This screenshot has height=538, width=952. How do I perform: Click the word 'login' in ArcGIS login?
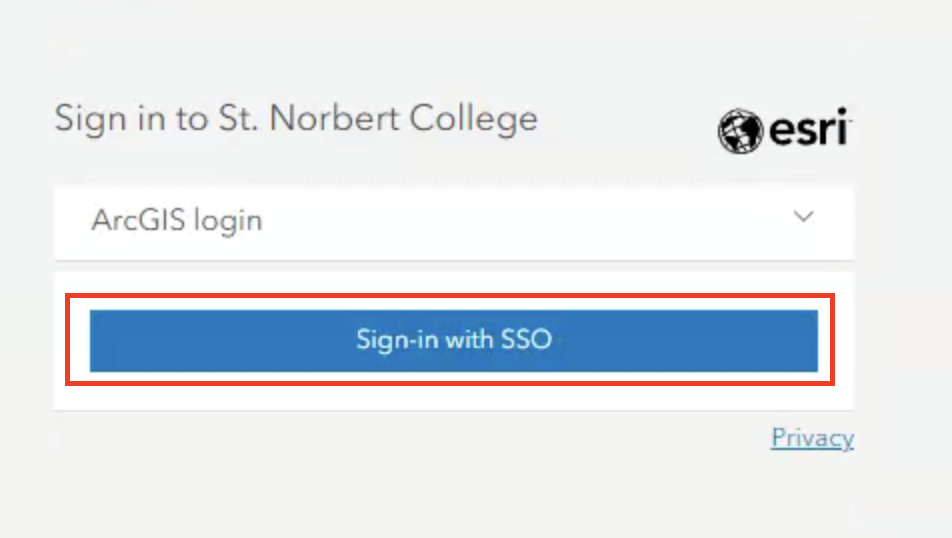228,221
